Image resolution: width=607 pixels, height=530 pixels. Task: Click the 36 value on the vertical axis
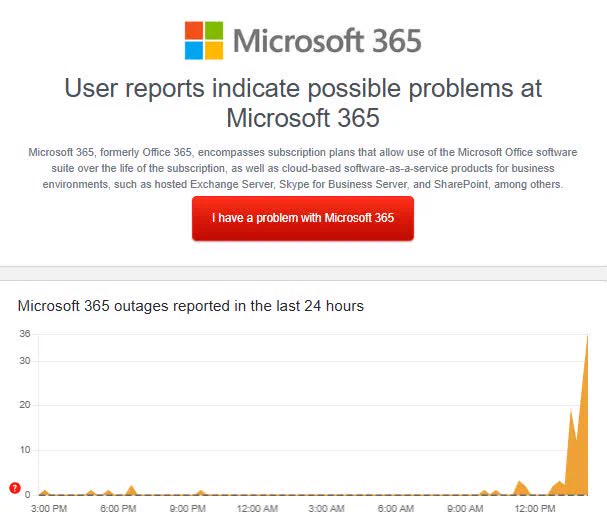25,334
